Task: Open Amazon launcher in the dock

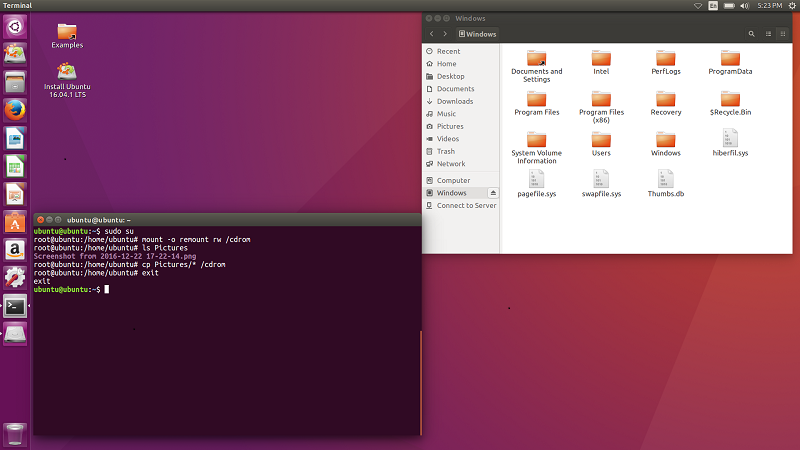Action: click(15, 250)
